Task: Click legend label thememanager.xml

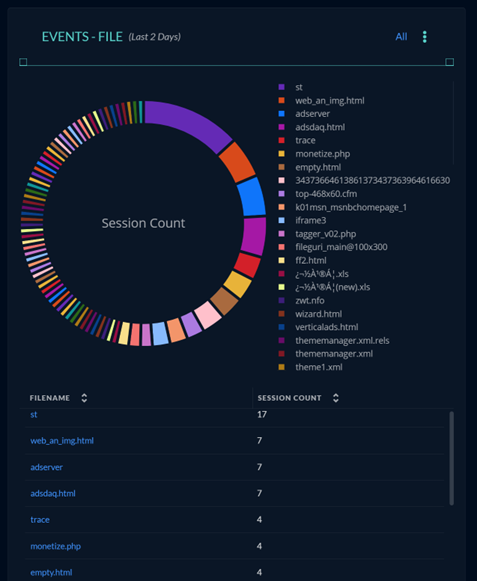Action: point(334,354)
